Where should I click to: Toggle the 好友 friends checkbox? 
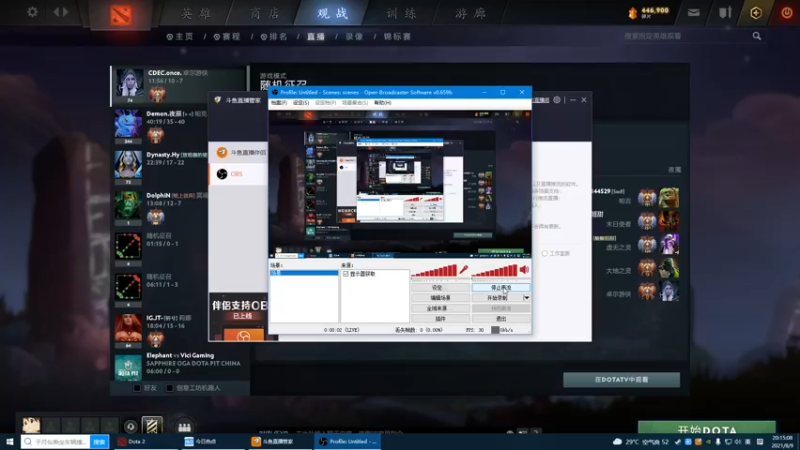click(137, 388)
